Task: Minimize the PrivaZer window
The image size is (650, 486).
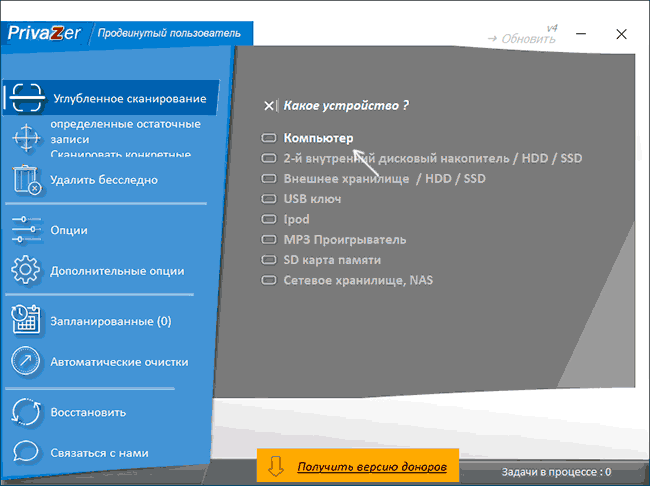Action: pyautogui.click(x=581, y=34)
